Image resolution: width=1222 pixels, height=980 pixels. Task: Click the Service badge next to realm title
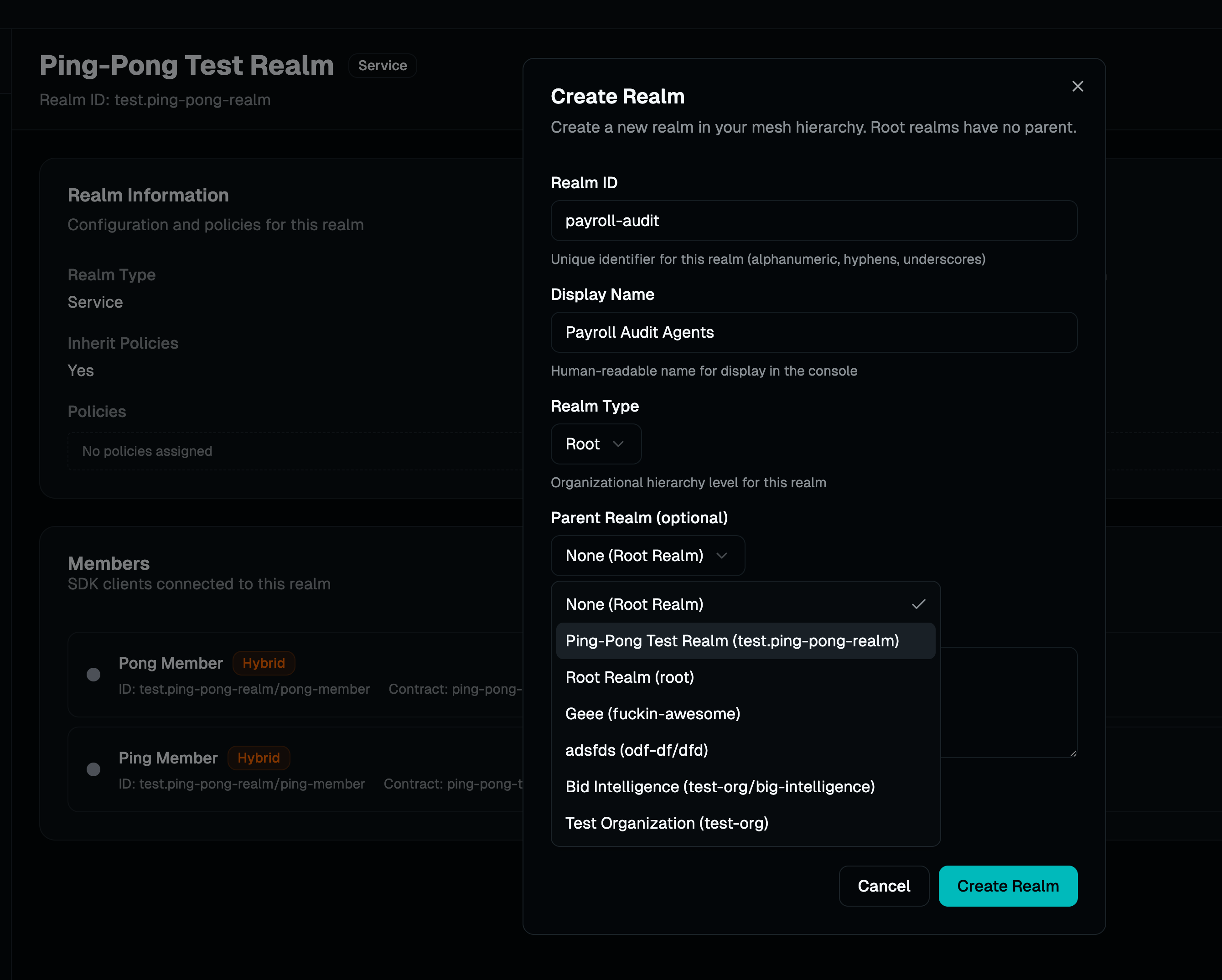(x=382, y=65)
